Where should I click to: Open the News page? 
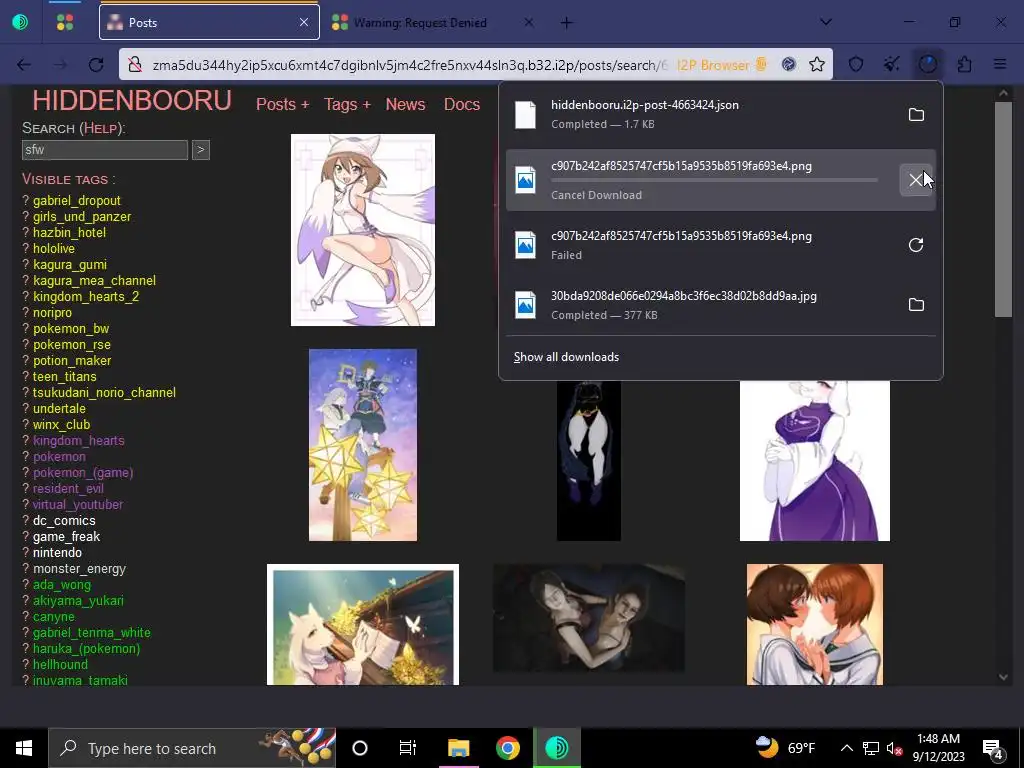coord(405,104)
